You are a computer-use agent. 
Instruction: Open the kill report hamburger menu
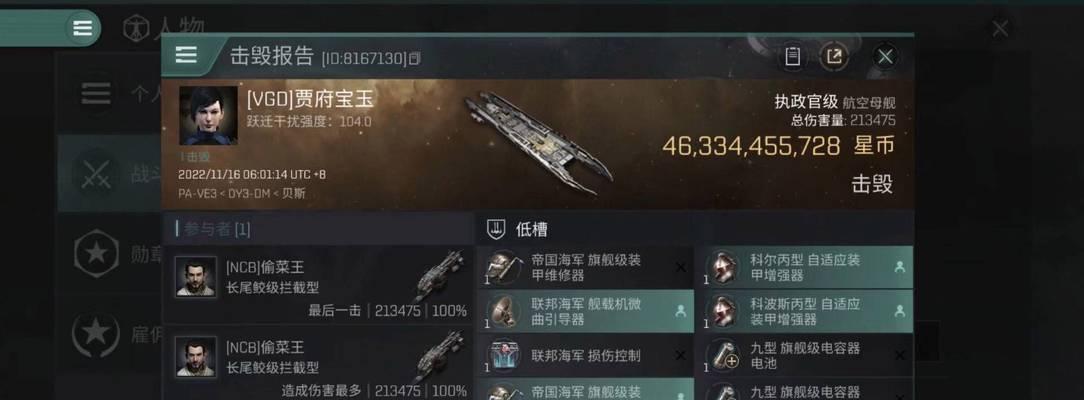pos(186,55)
